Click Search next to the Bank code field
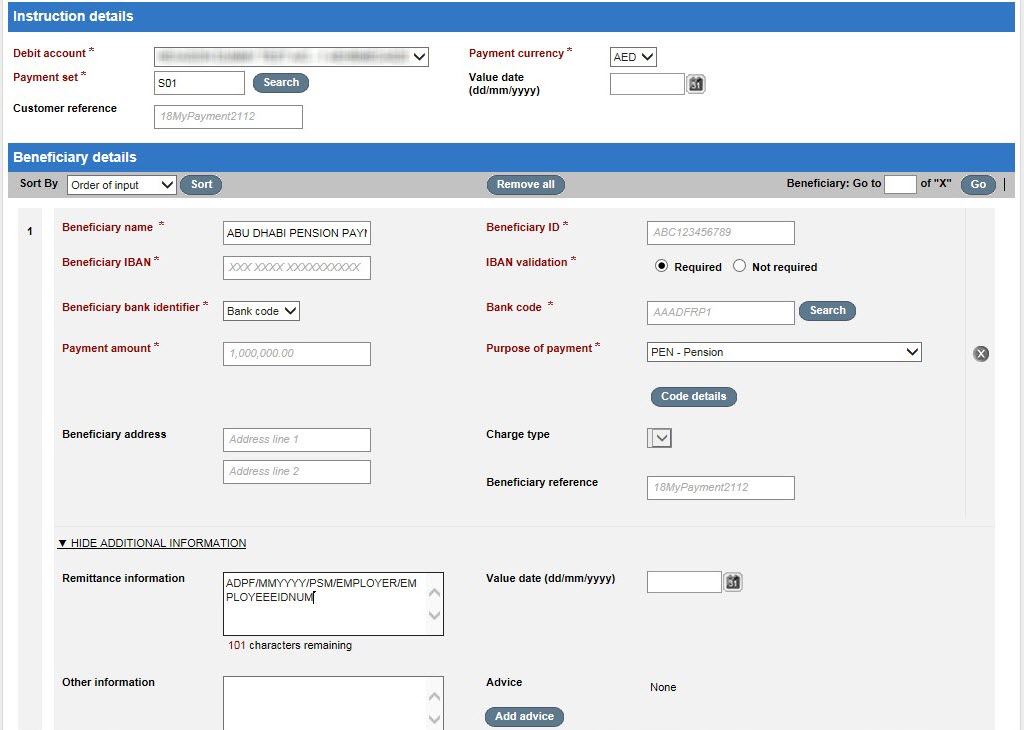The height and width of the screenshot is (730, 1024). pos(827,311)
